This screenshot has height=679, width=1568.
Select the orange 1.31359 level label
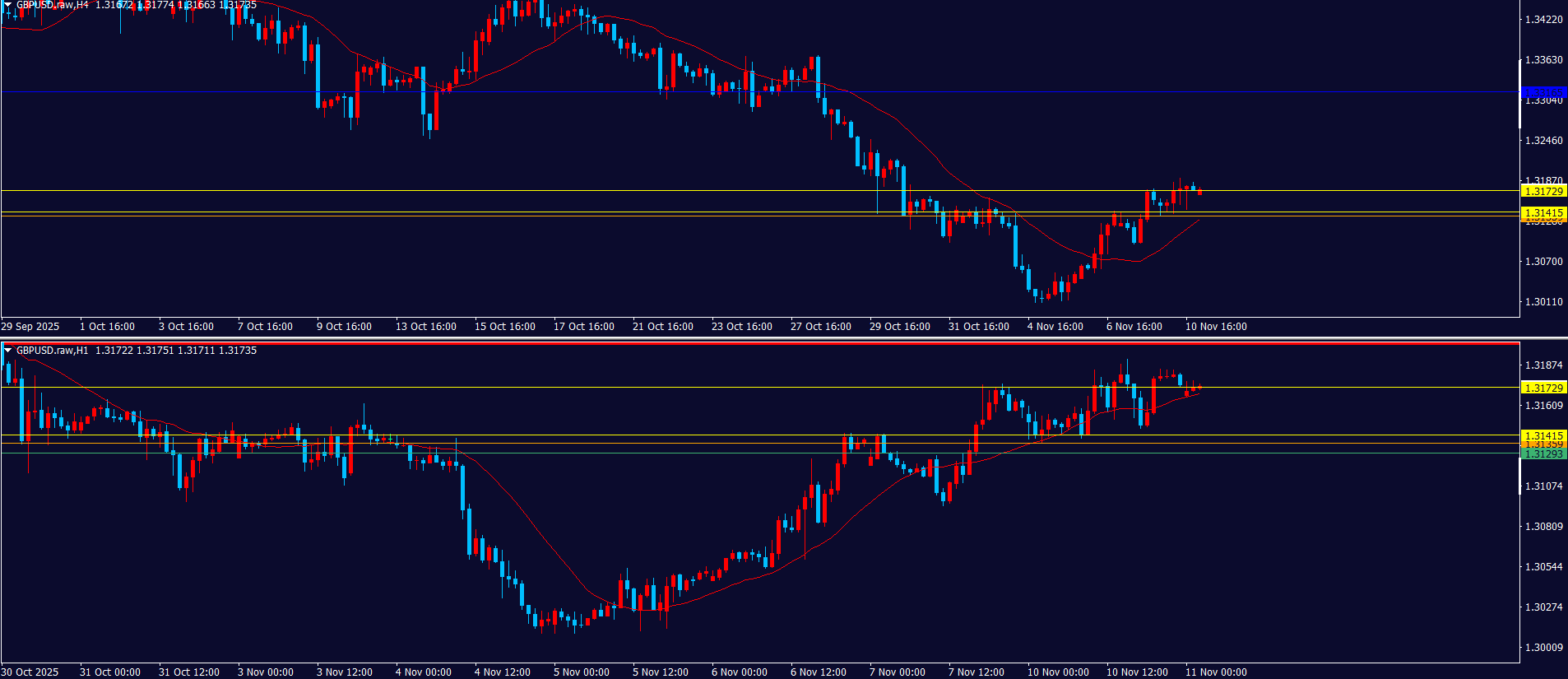1543,444
